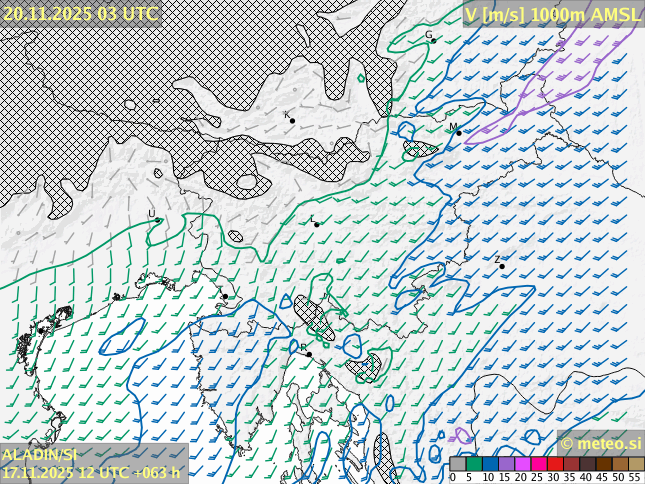Click the U location marker
This screenshot has width=645, height=484.
(x=157, y=220)
